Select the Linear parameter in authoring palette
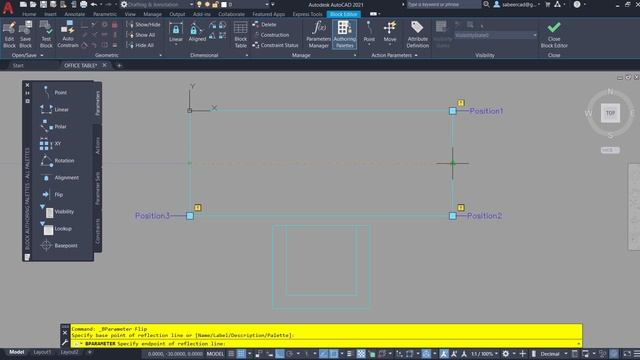Screen dimensions: 640x360 [55, 109]
